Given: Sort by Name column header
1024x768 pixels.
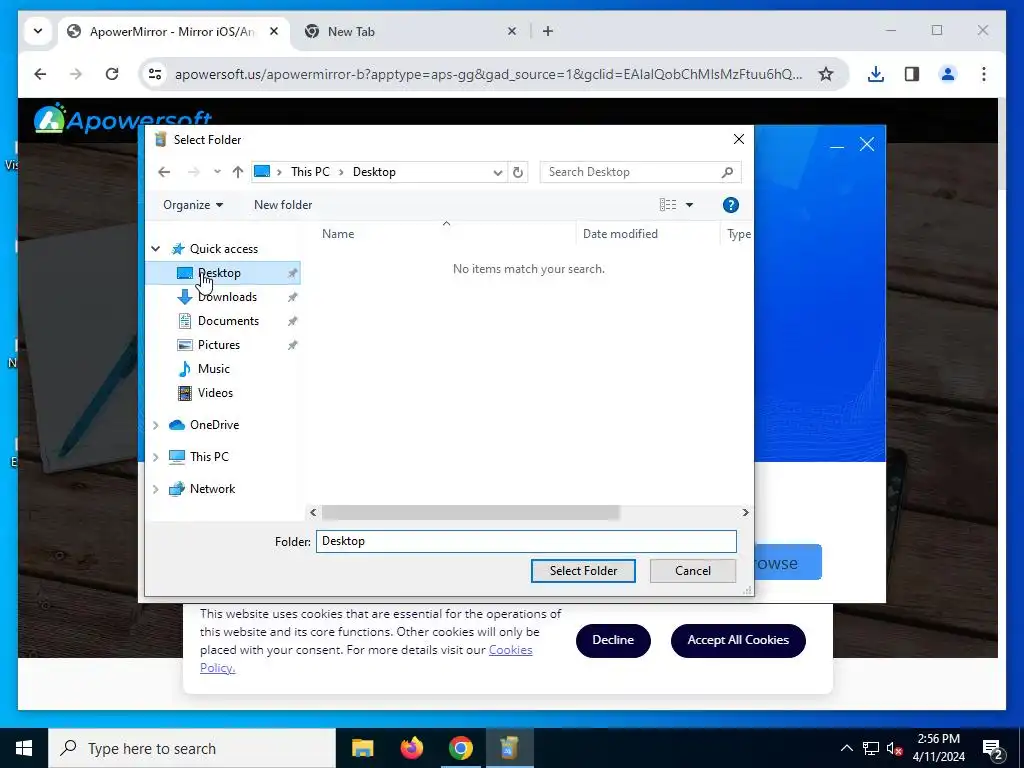Looking at the screenshot, I should 338,234.
